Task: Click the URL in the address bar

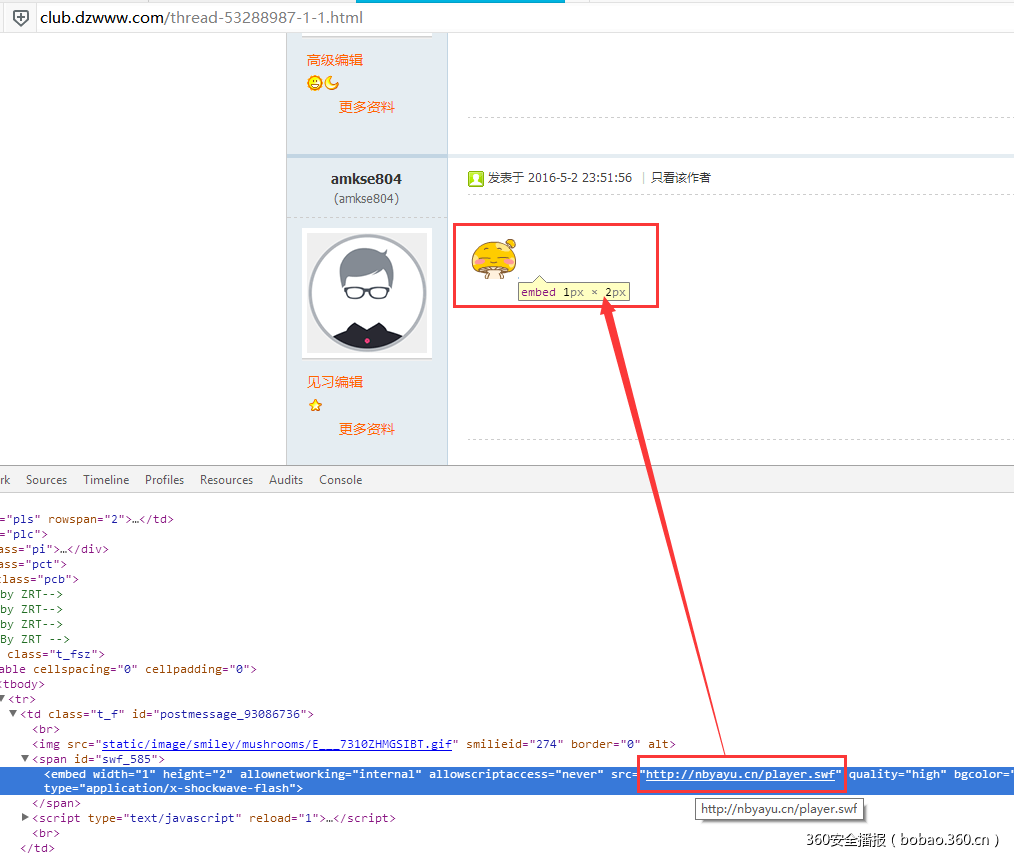Action: (x=201, y=18)
